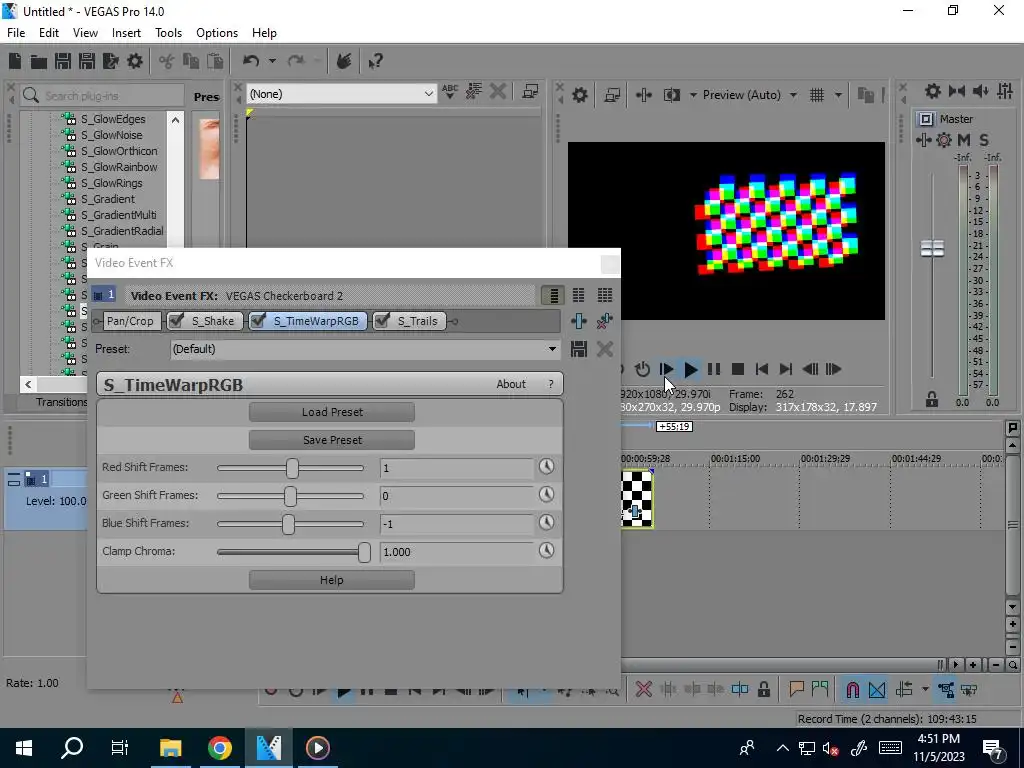Open the Insert menu
1024x768 pixels.
126,33
